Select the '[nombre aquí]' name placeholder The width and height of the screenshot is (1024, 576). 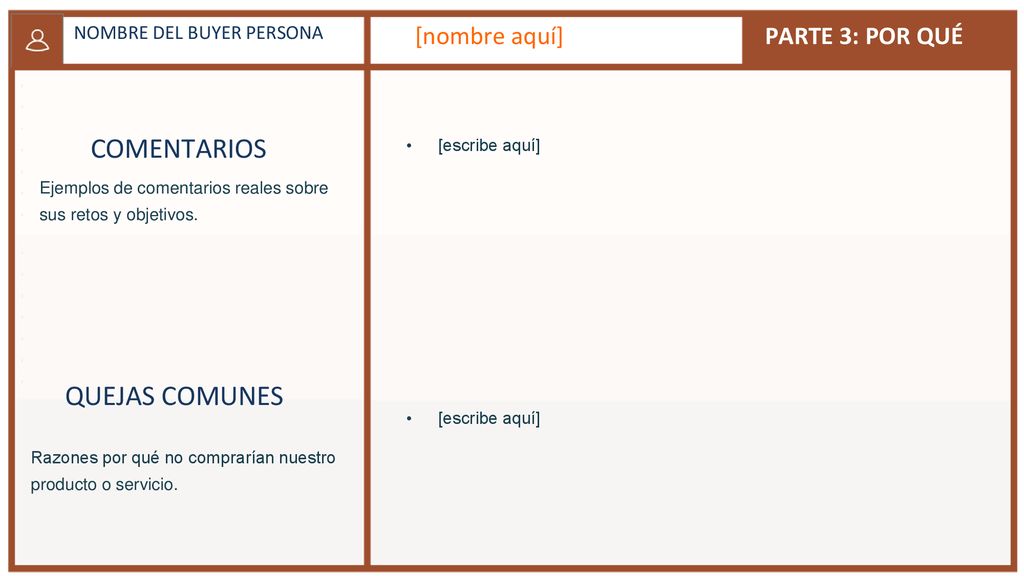(x=488, y=36)
